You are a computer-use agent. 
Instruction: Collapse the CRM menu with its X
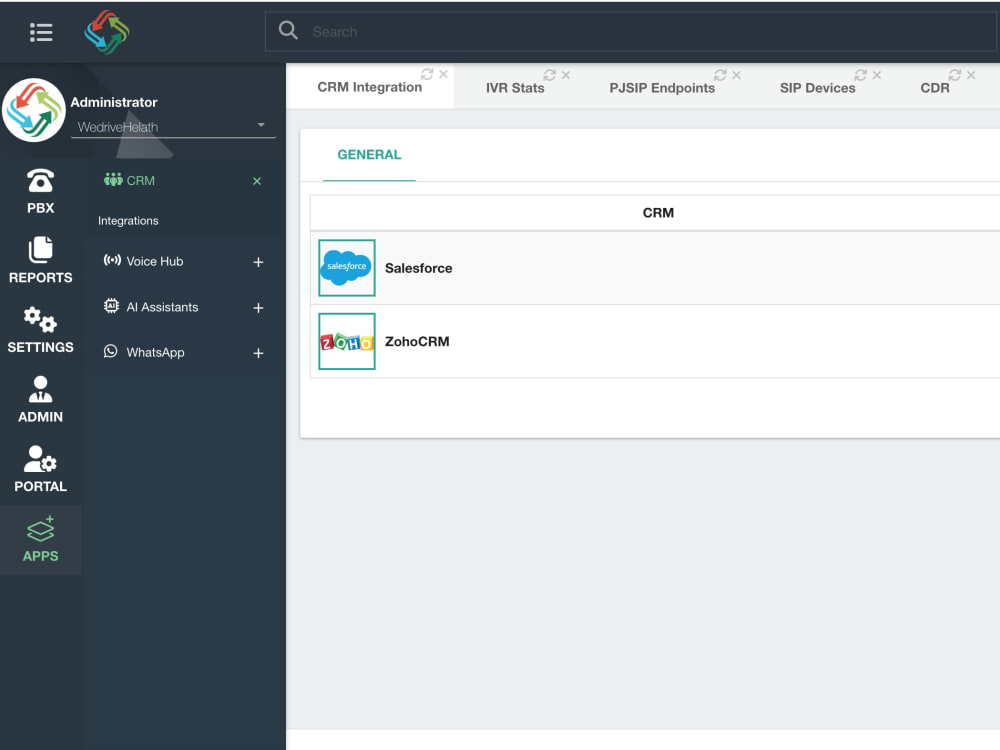click(x=257, y=181)
